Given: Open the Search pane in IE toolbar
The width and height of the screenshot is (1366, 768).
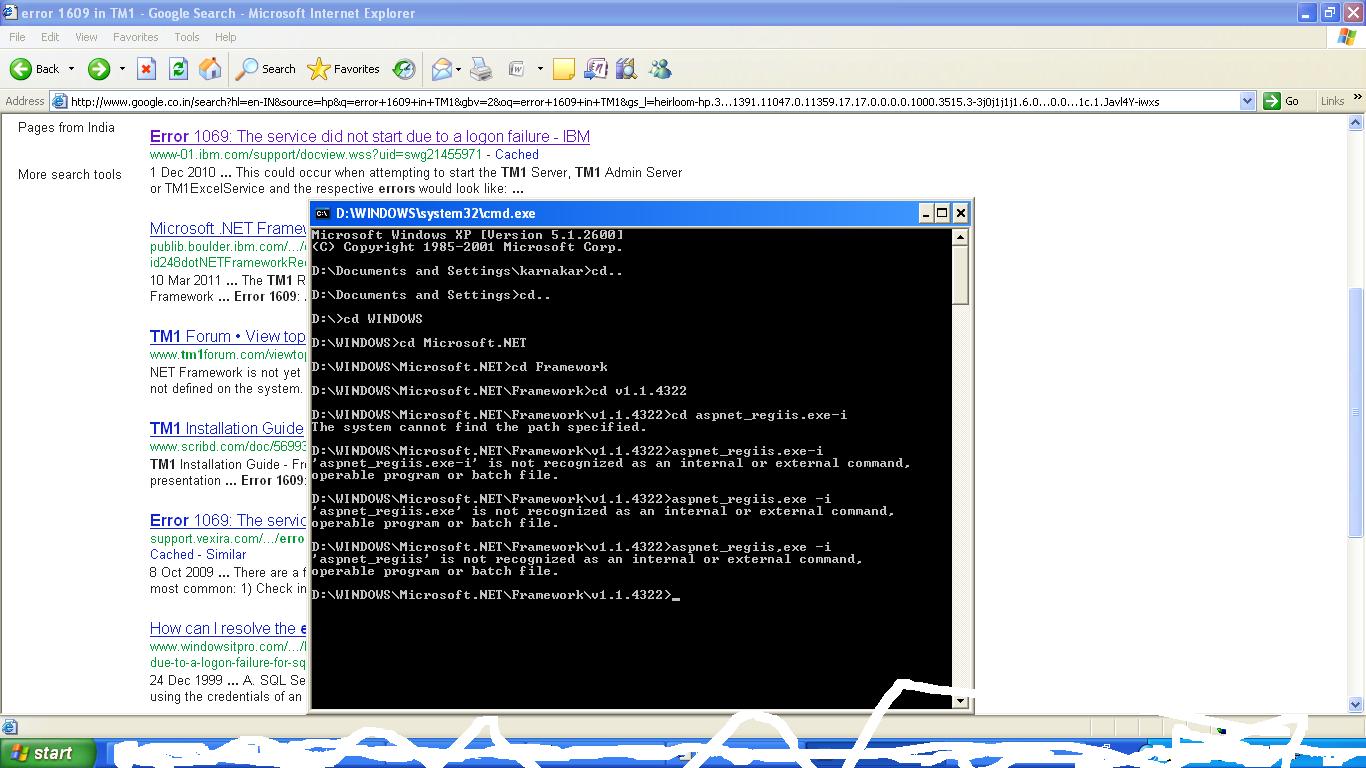Looking at the screenshot, I should pos(266,69).
